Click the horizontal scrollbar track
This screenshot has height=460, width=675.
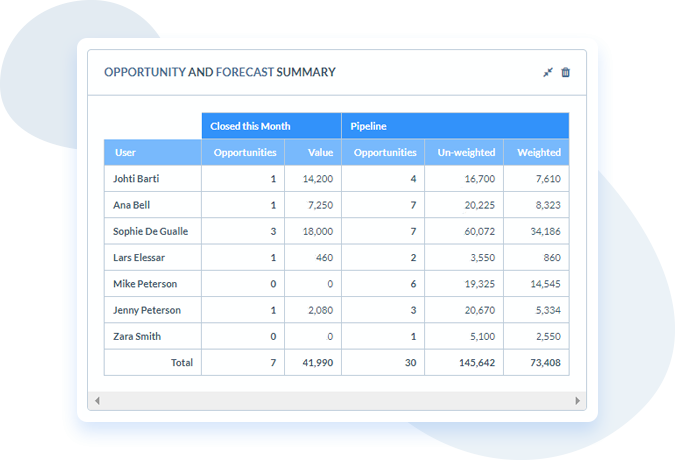(x=337, y=401)
